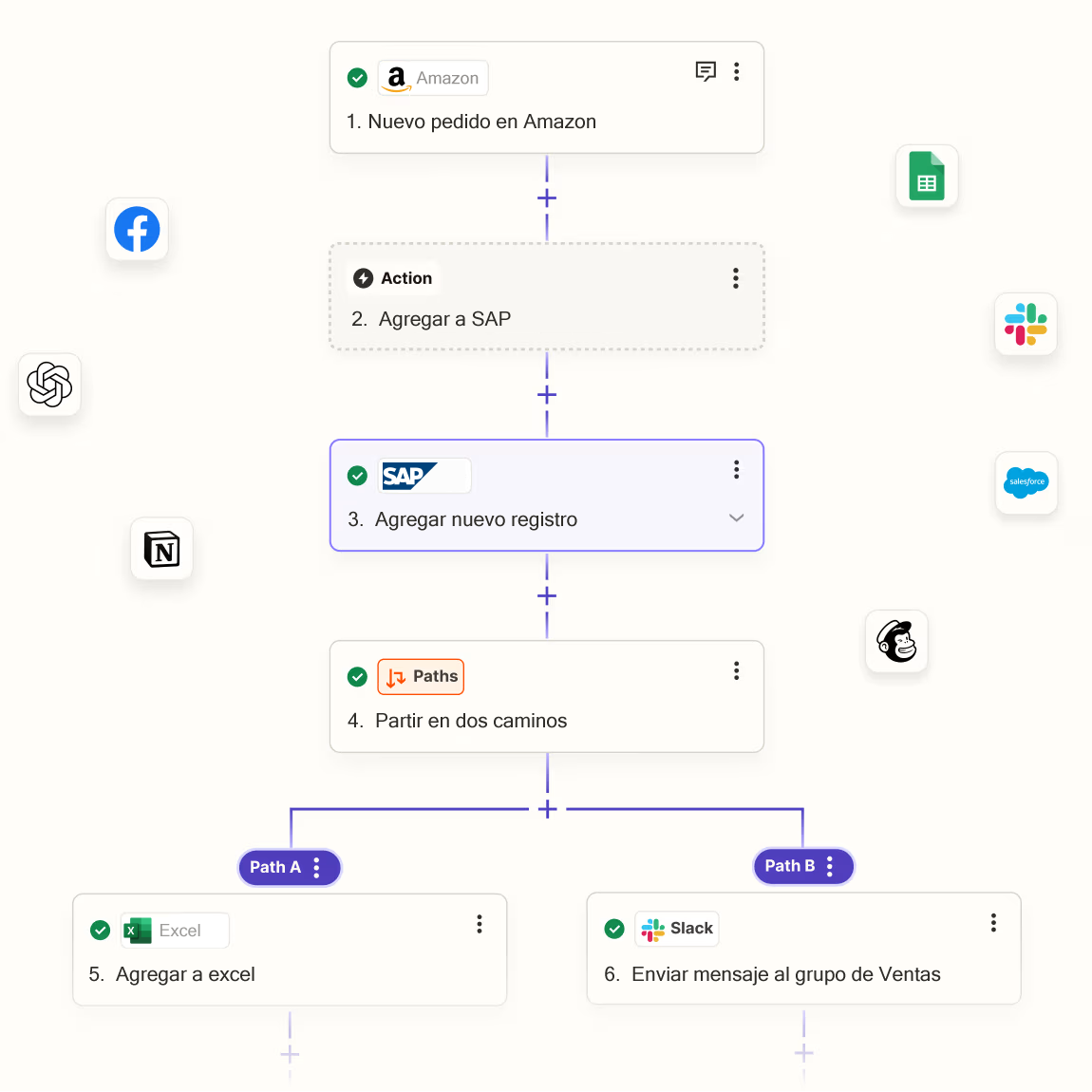Select the Mailchimp monkey icon
The width and height of the screenshot is (1092, 1092).
pyautogui.click(x=896, y=641)
